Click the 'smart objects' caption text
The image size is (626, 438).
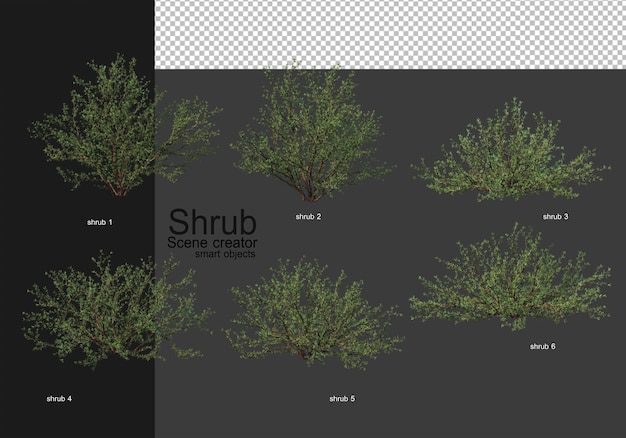[x=225, y=254]
